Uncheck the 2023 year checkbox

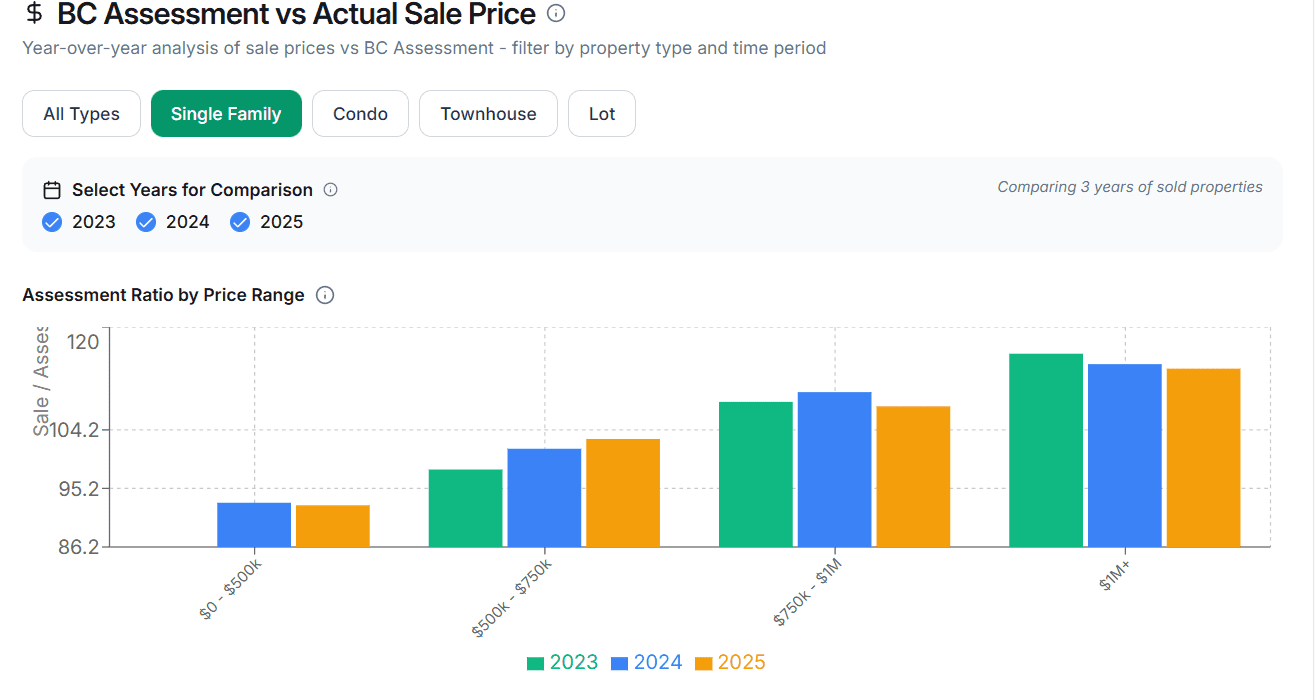tap(53, 222)
